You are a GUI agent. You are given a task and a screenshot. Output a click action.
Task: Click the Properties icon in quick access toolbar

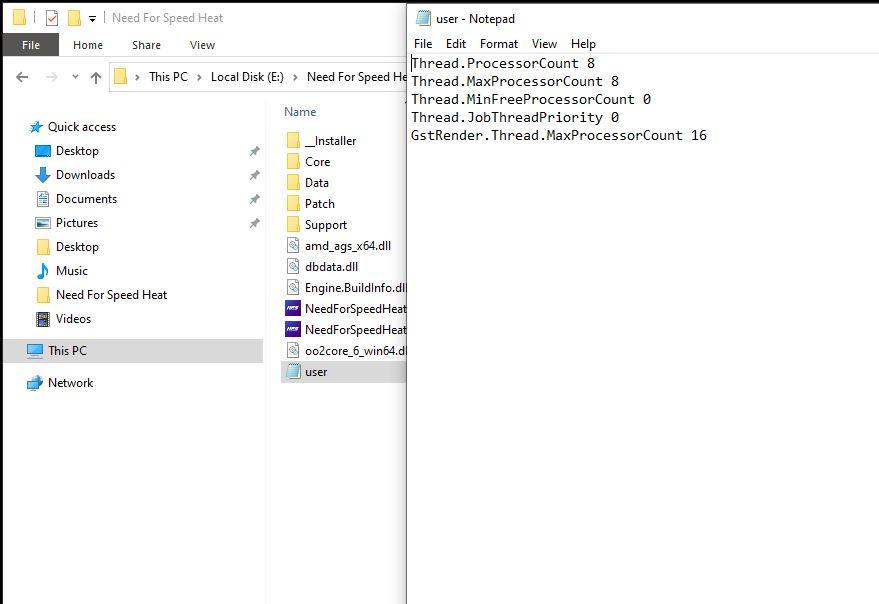(52, 19)
